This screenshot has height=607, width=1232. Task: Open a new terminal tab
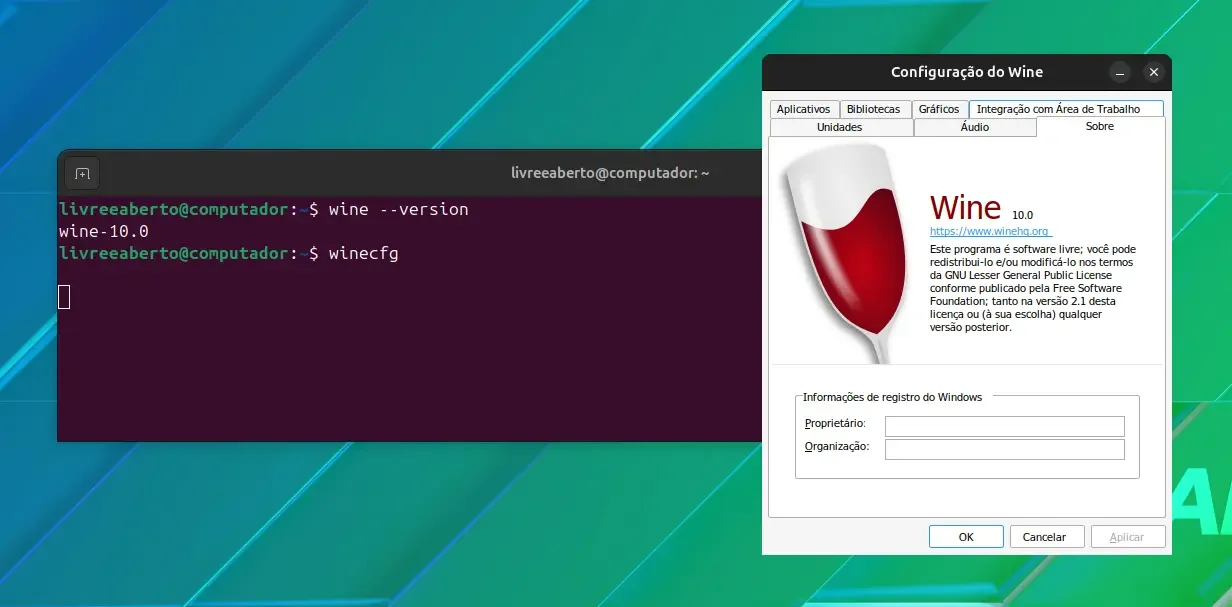(82, 174)
